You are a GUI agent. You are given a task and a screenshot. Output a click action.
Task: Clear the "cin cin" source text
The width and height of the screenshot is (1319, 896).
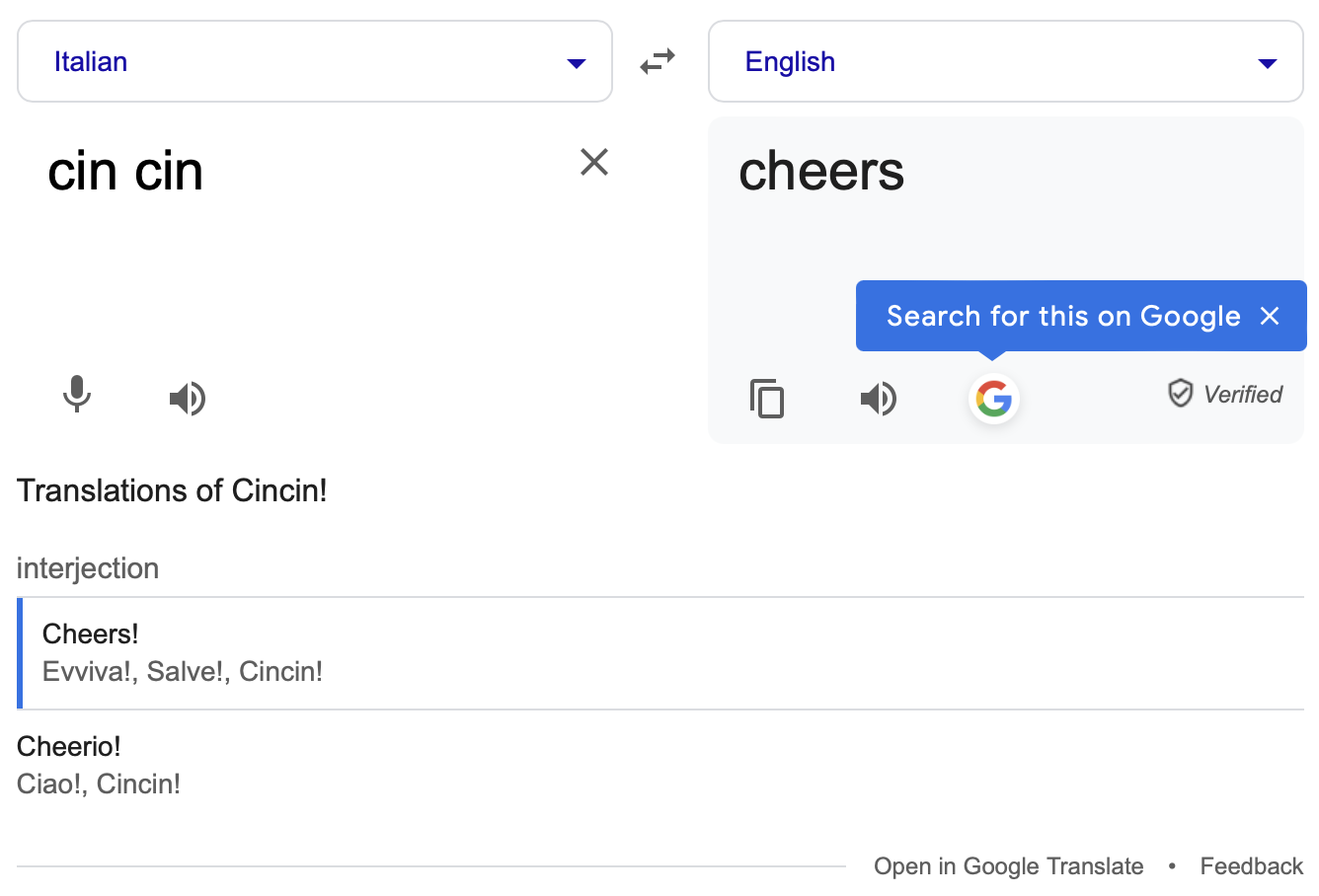594,162
